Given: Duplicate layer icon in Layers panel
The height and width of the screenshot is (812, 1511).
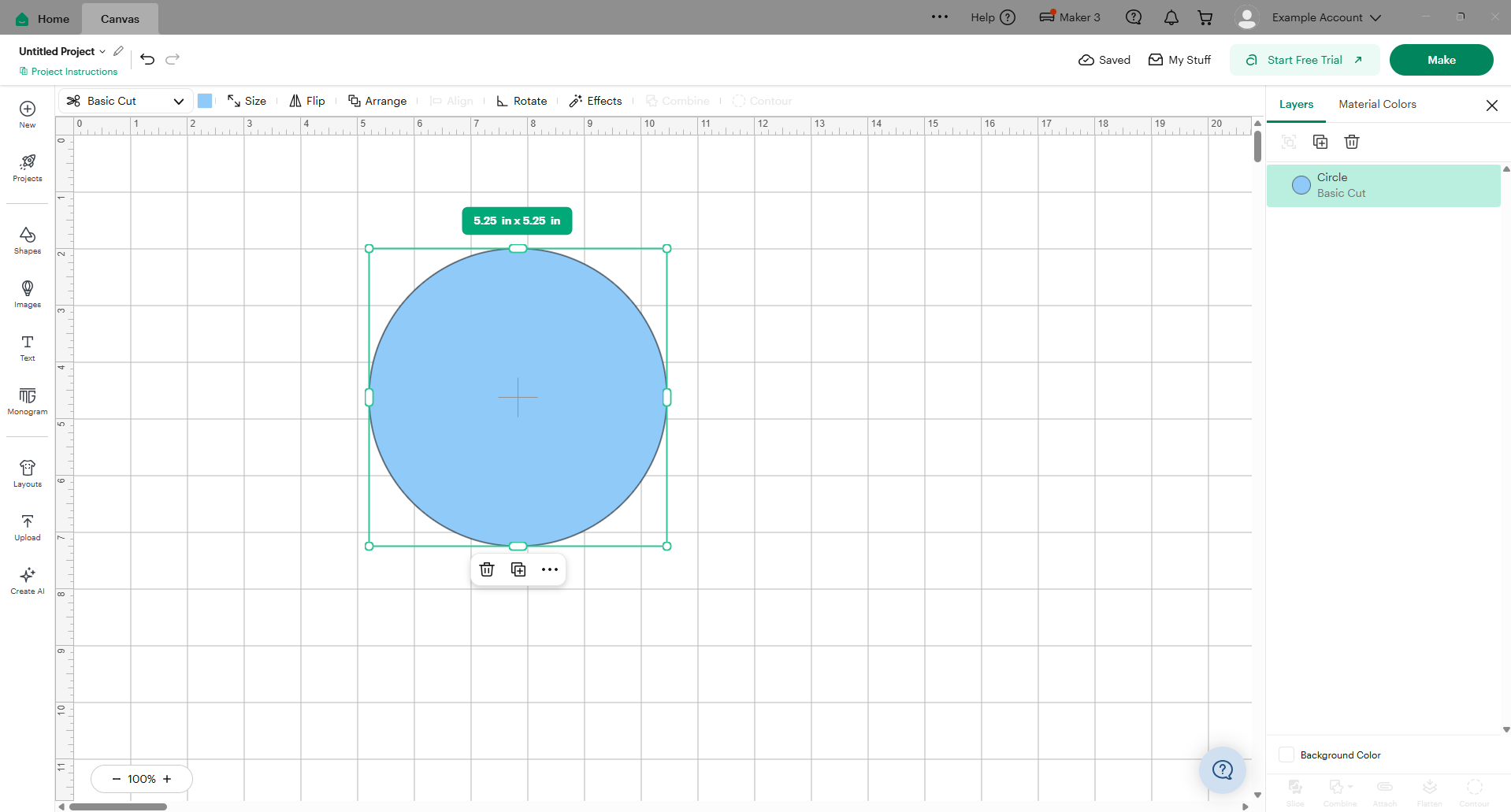Looking at the screenshot, I should 1320,142.
